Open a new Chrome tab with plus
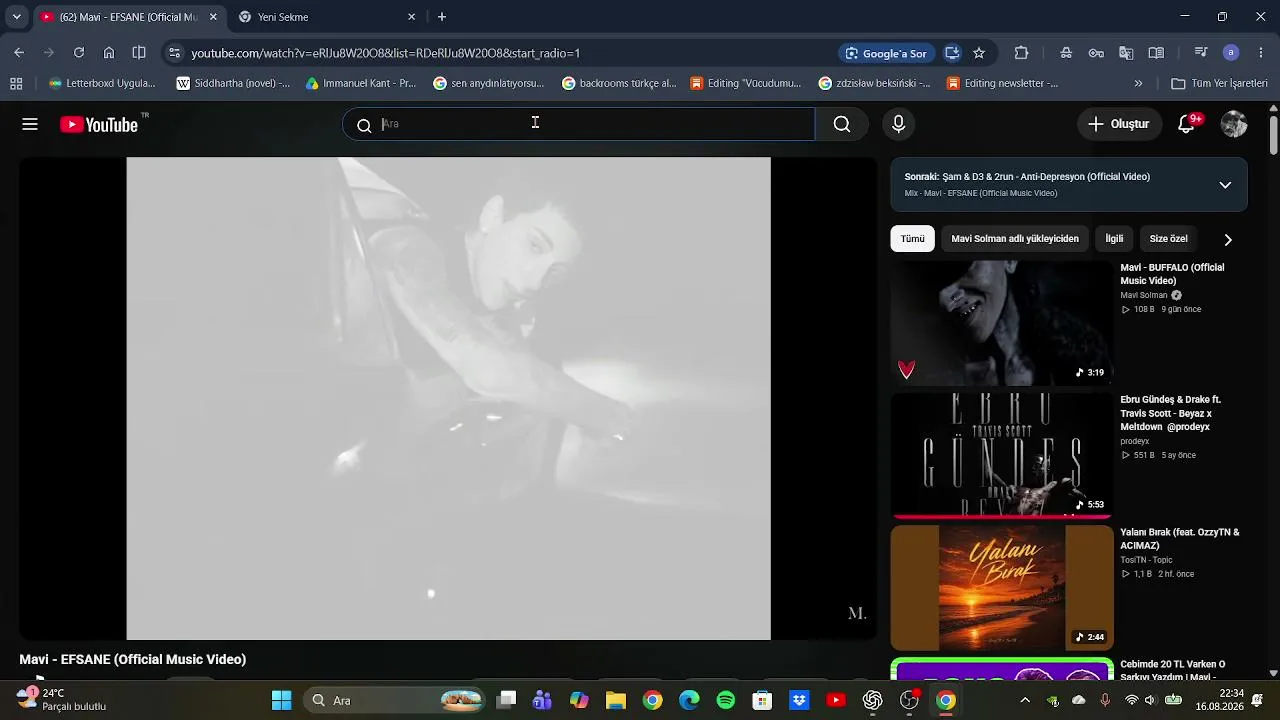This screenshot has height=720, width=1280. click(442, 17)
